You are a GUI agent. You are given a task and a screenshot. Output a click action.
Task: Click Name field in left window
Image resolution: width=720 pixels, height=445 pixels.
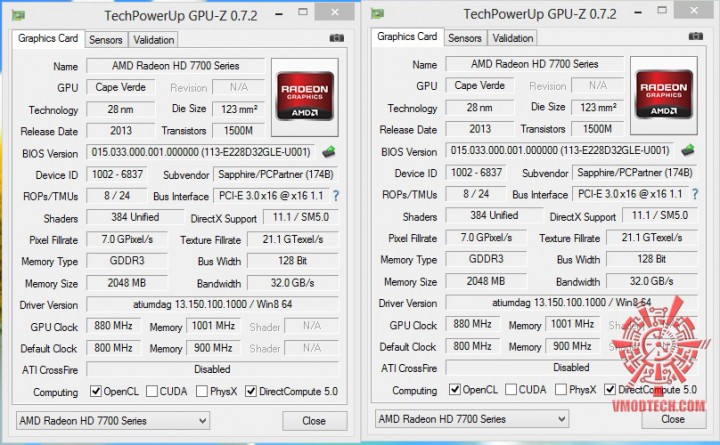tap(175, 66)
